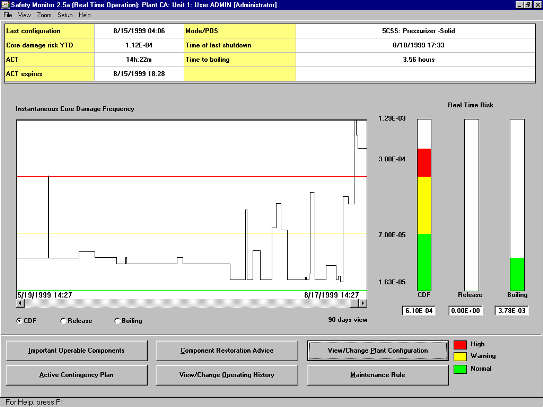Click the 90 days view label
This screenshot has width=543, height=407.
347,320
